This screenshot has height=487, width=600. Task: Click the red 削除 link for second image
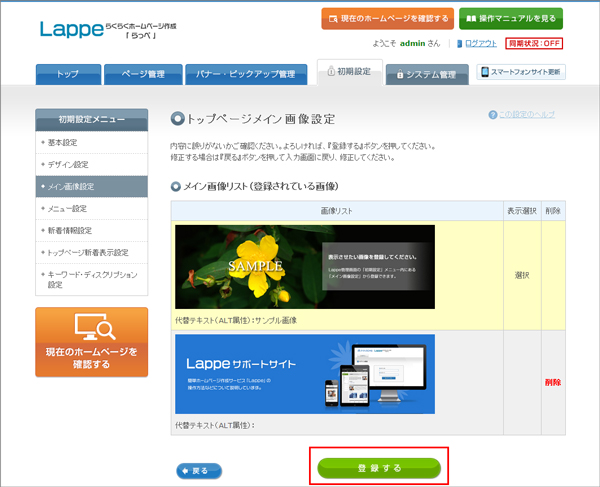(x=553, y=383)
